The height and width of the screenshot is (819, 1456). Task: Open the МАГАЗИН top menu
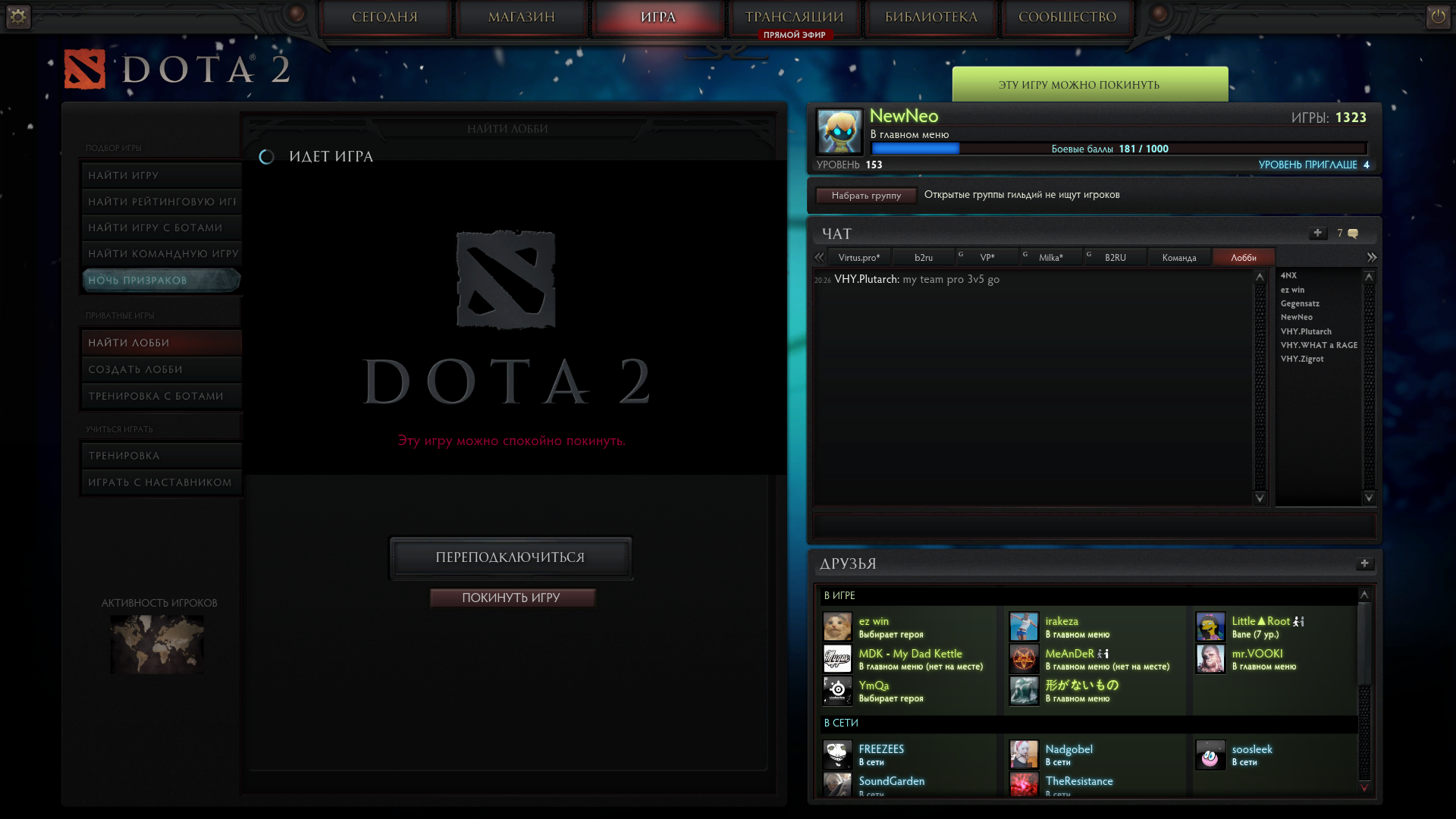pos(522,17)
